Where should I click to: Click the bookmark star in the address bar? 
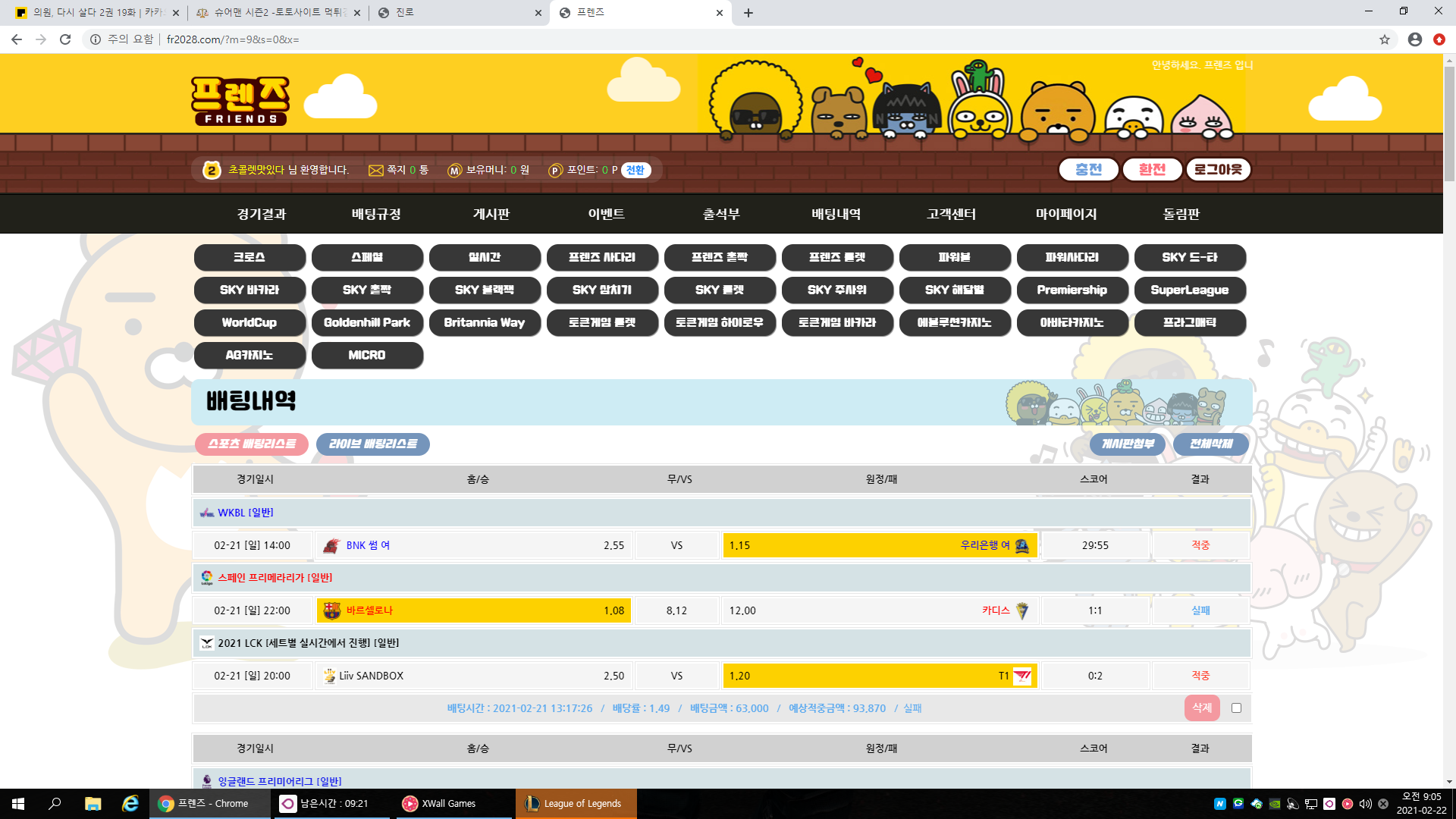(x=1385, y=39)
